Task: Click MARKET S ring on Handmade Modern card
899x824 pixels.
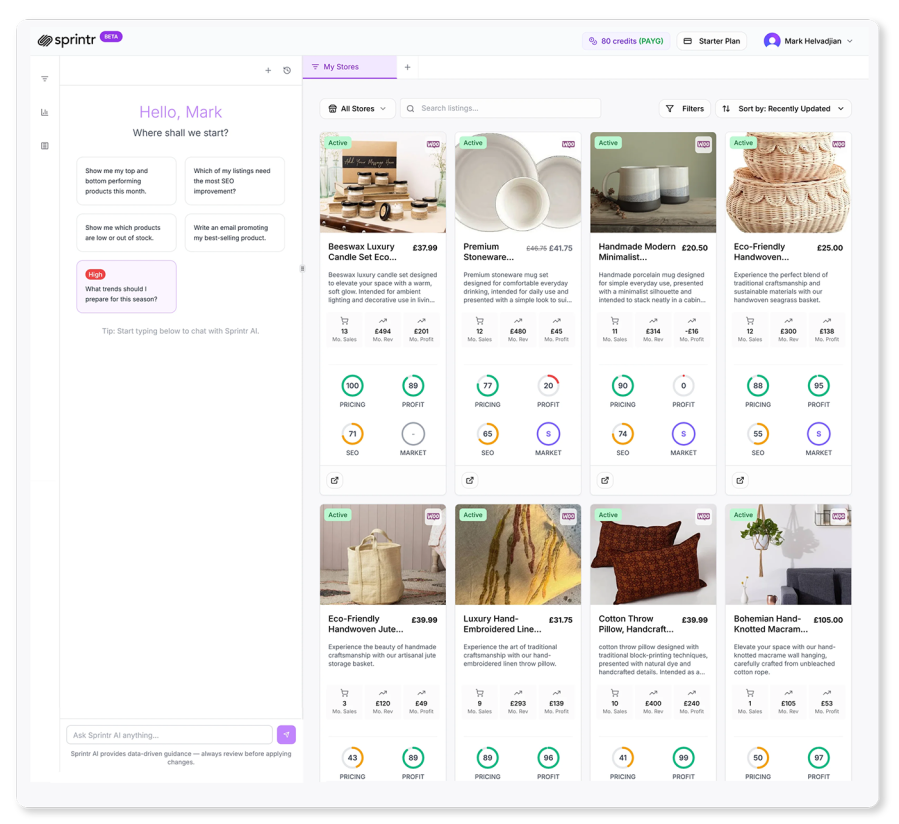Action: coord(683,434)
